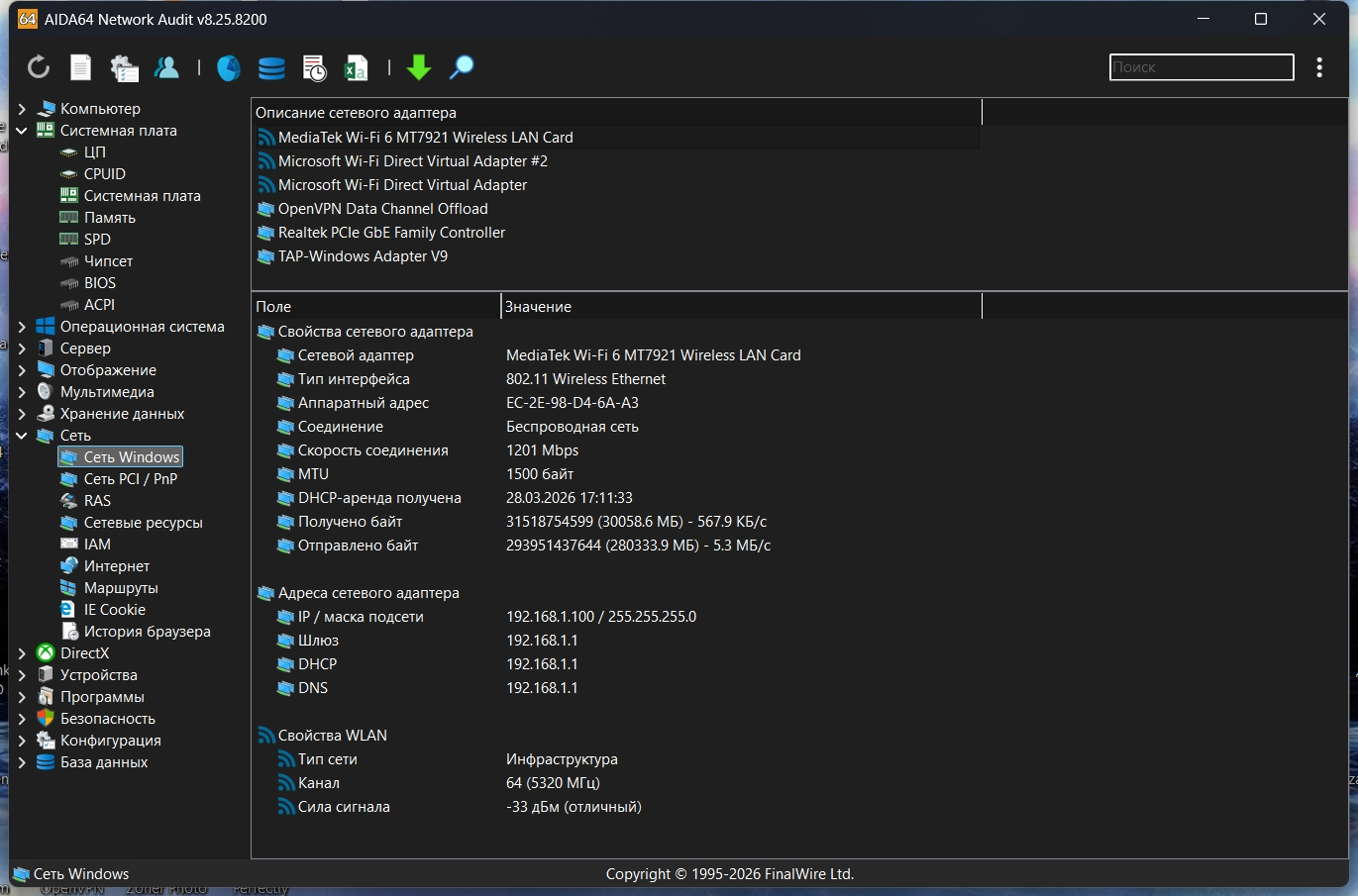1358x896 pixels.
Task: Open the SPD tree item
Action: pyautogui.click(x=97, y=240)
